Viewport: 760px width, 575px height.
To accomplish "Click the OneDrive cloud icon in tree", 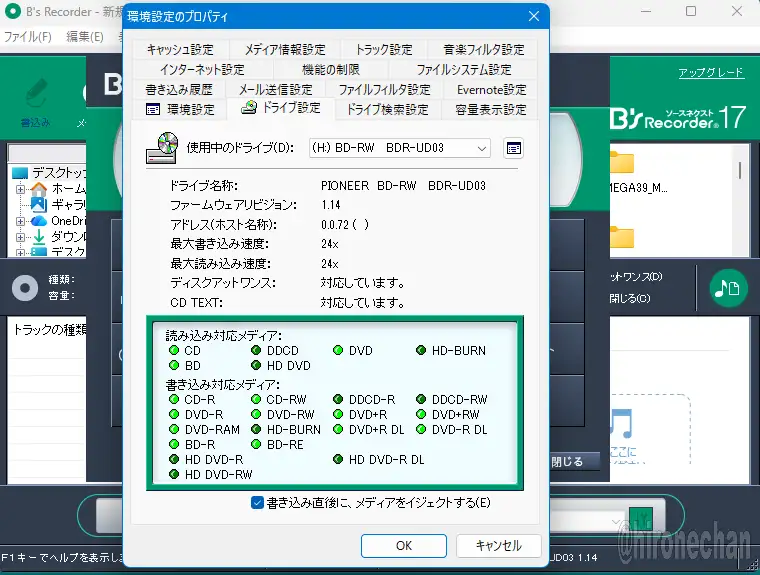I will click(39, 220).
